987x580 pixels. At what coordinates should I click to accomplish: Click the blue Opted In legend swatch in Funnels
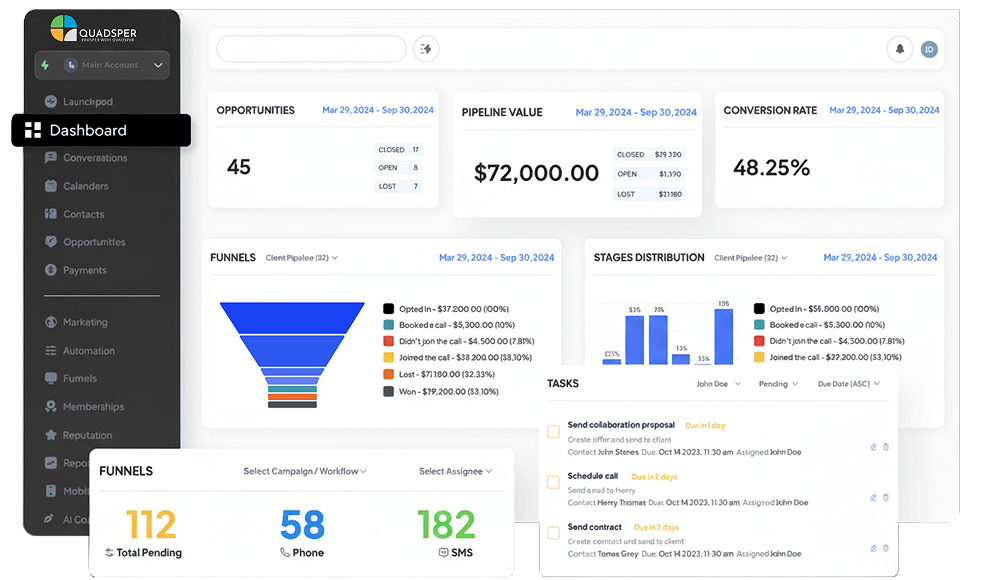pyautogui.click(x=388, y=309)
